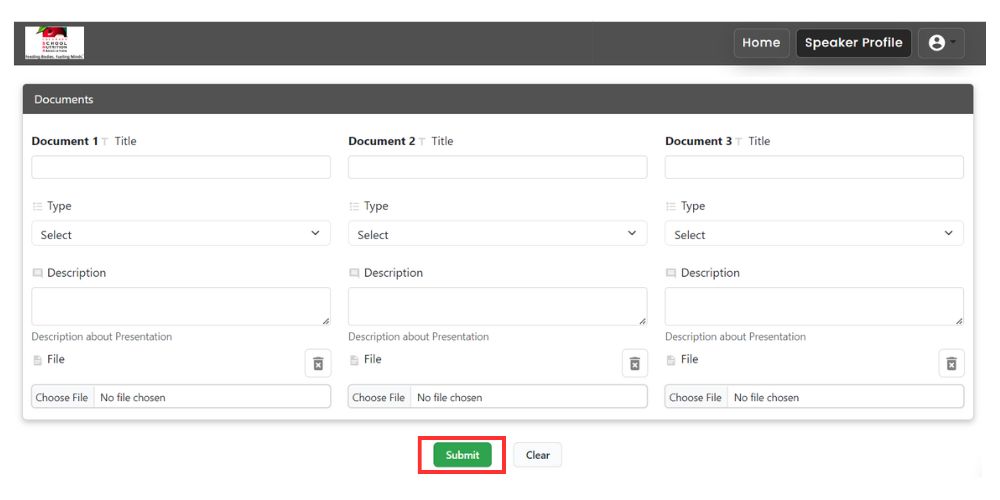Expand the Document 2 Type select
The width and height of the screenshot is (1000, 500).
coord(497,234)
